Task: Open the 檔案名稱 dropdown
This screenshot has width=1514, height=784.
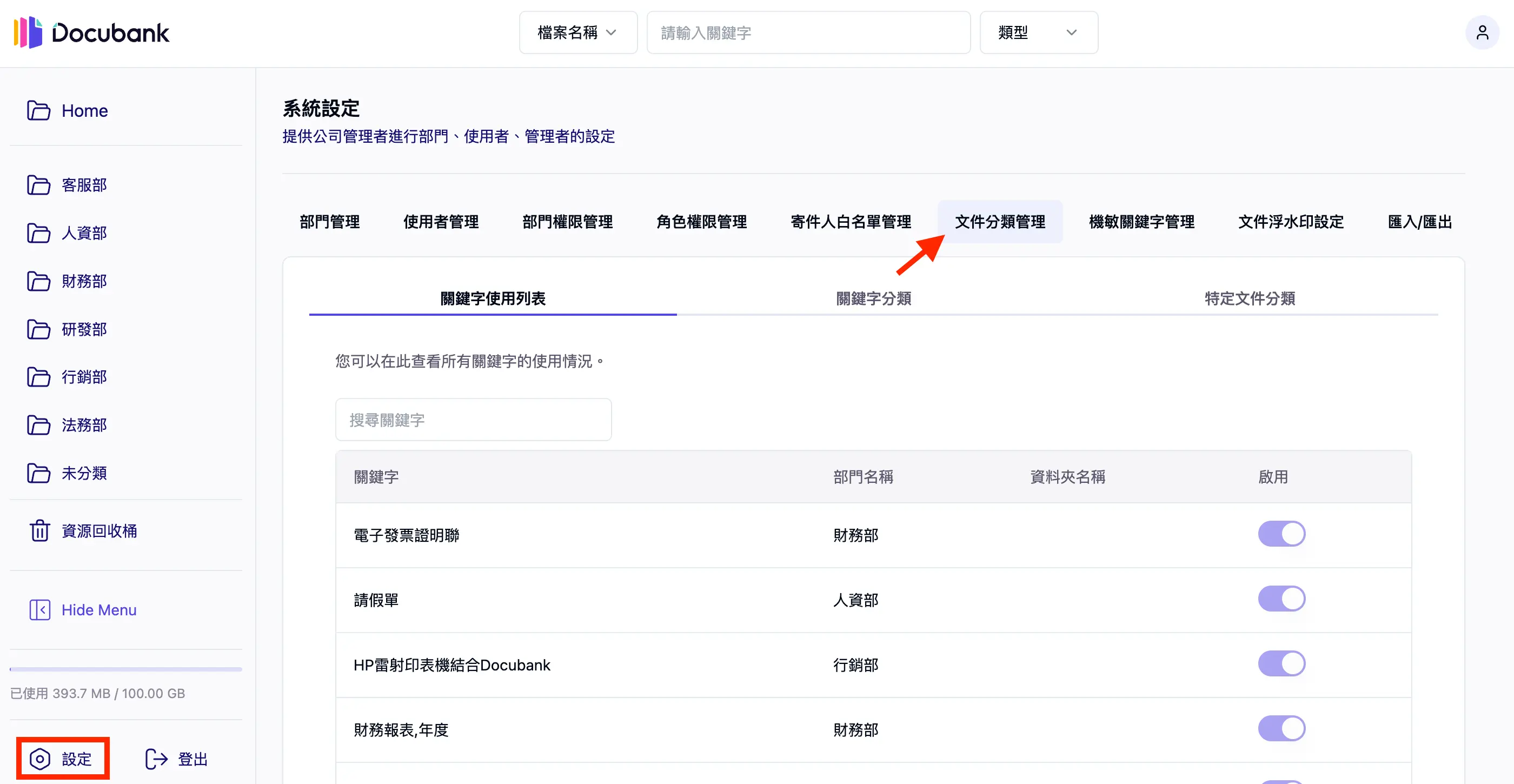Action: pyautogui.click(x=577, y=32)
